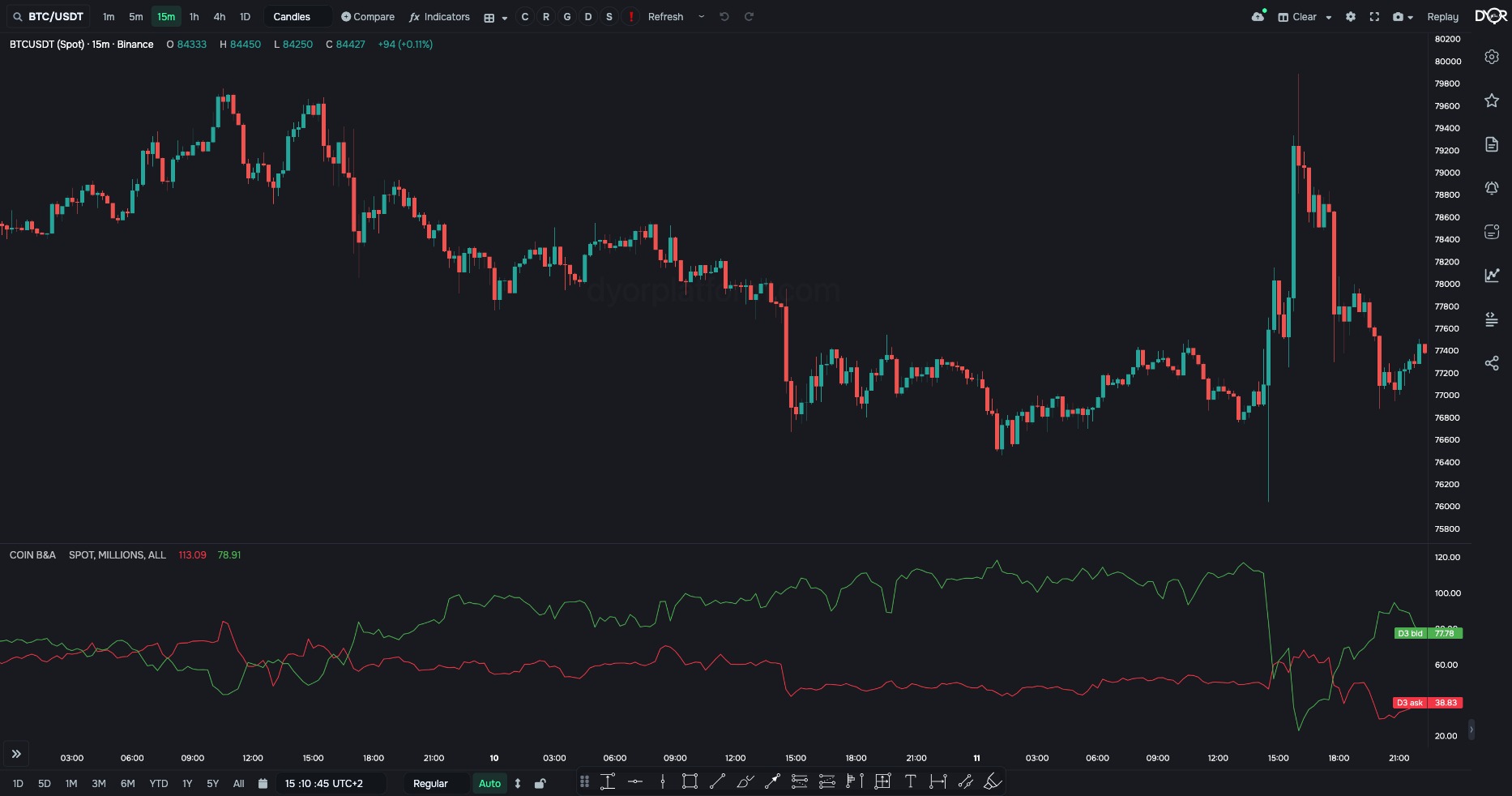Open chart settings gear in top toolbar
Viewport: 1512px width, 796px height.
pyautogui.click(x=1351, y=17)
